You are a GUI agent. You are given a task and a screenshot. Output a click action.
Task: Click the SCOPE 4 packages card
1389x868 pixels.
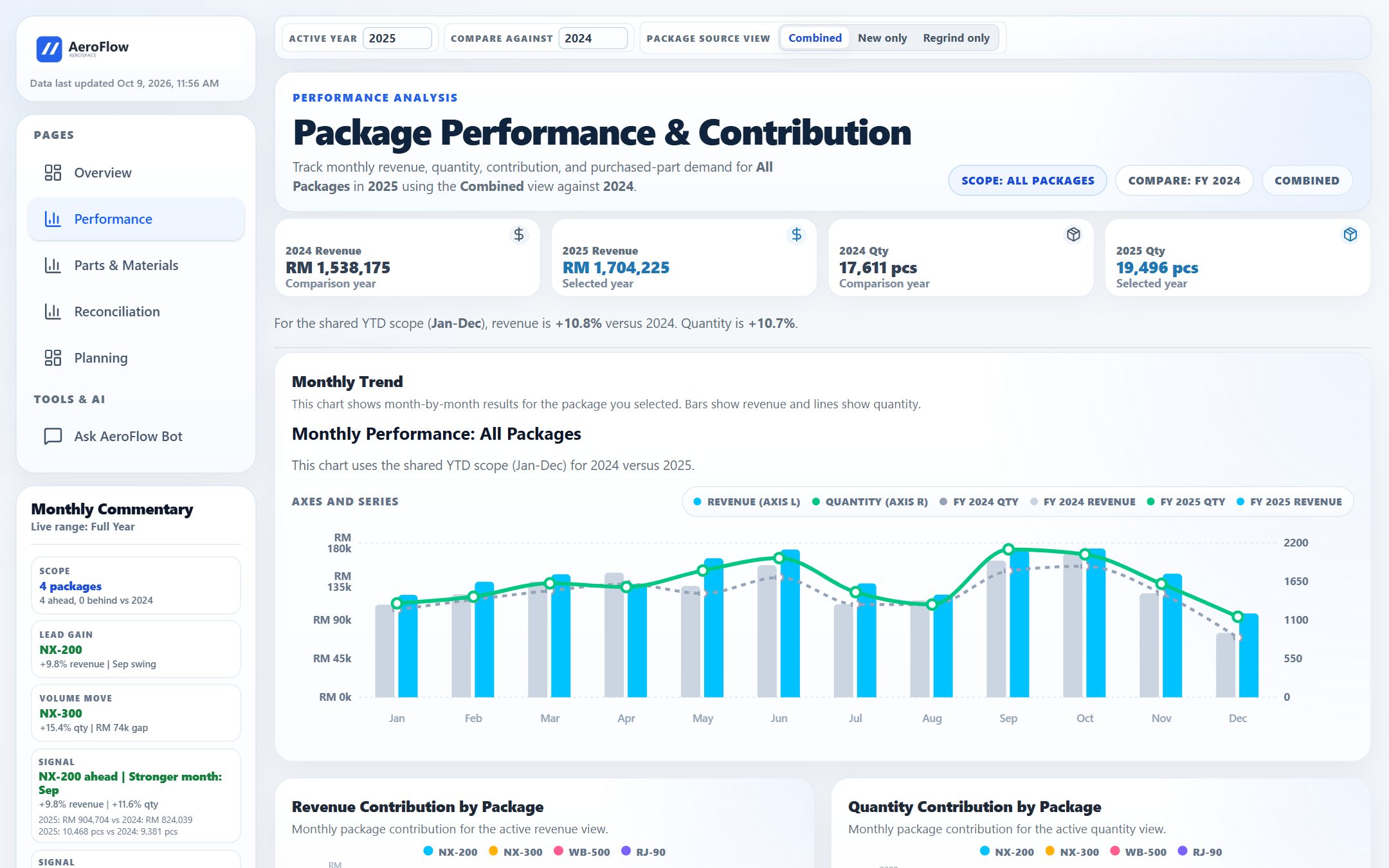(x=136, y=586)
